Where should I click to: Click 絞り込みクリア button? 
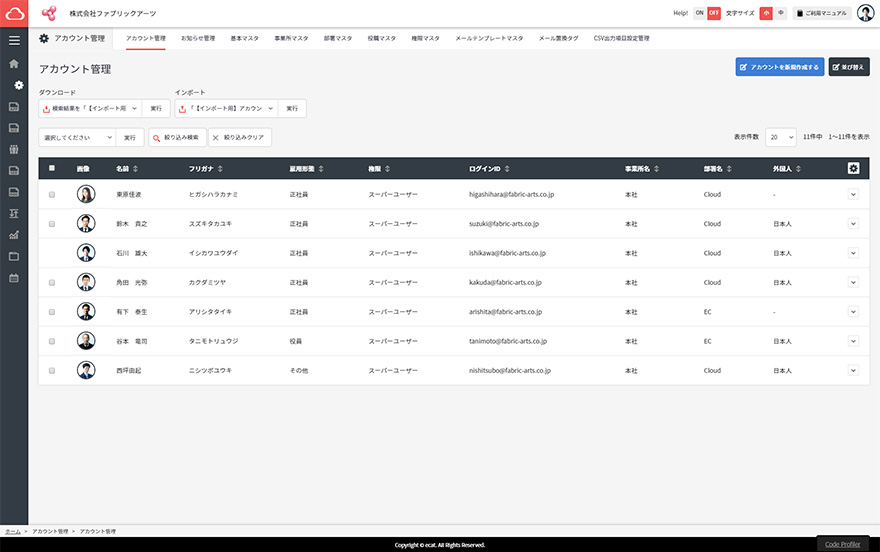click(x=240, y=137)
